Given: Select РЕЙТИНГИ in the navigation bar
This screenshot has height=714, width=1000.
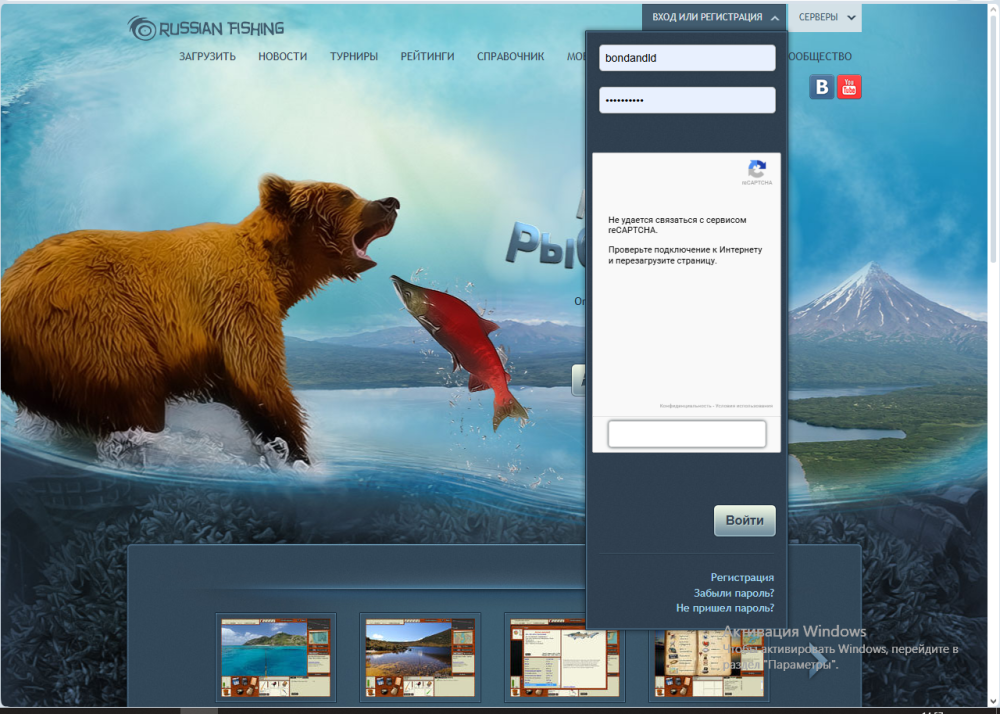Looking at the screenshot, I should click(427, 56).
